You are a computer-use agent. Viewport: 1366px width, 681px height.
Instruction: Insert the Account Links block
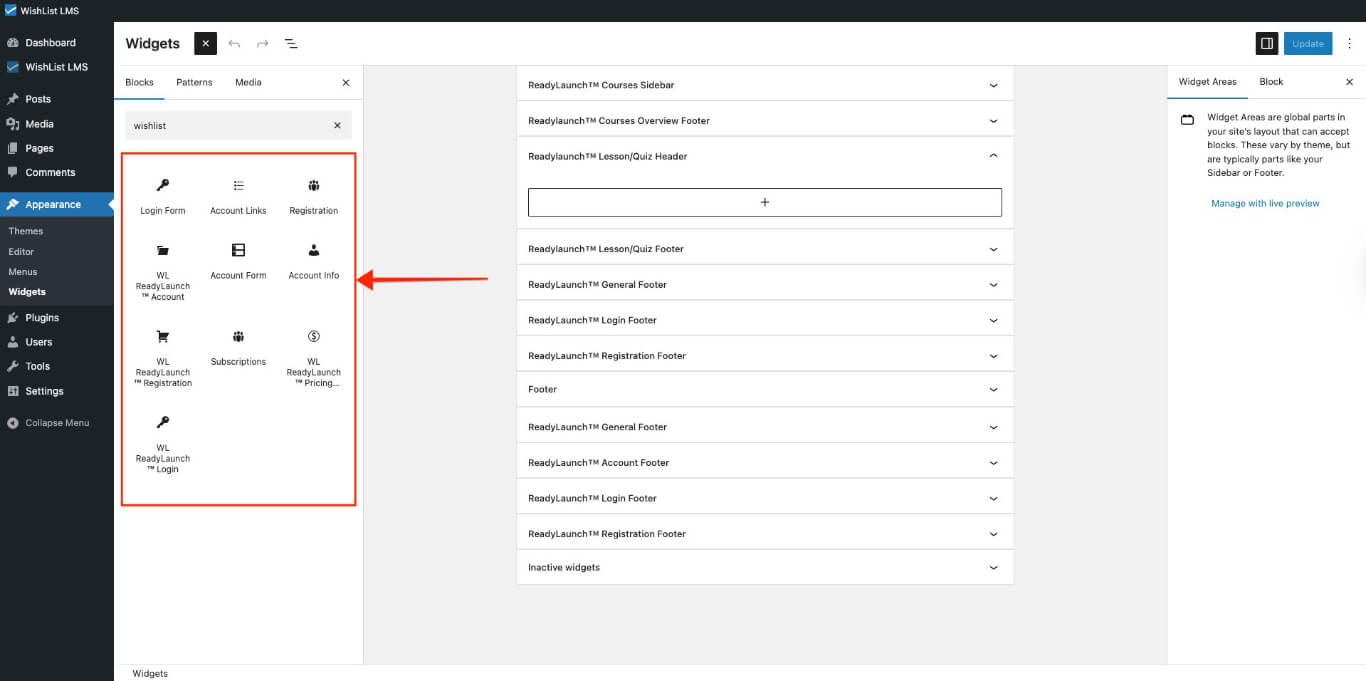click(238, 196)
